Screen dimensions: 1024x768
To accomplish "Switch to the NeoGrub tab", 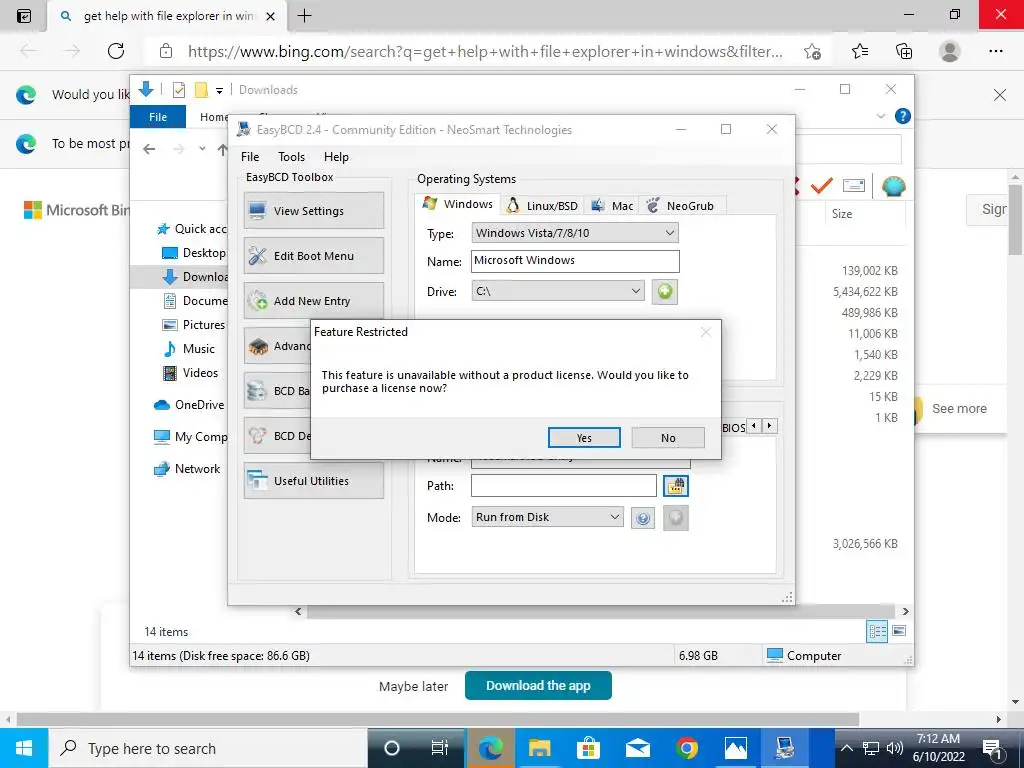I will [682, 206].
